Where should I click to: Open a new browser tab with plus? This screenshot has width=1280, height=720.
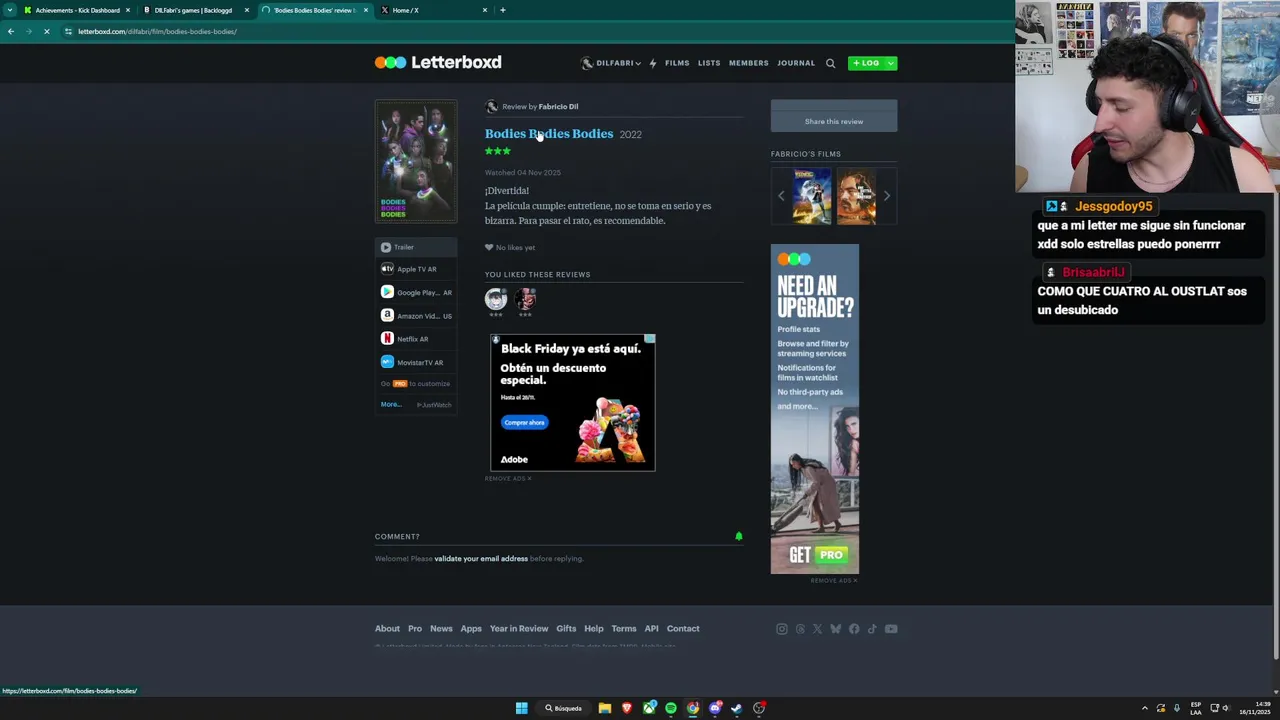[503, 10]
